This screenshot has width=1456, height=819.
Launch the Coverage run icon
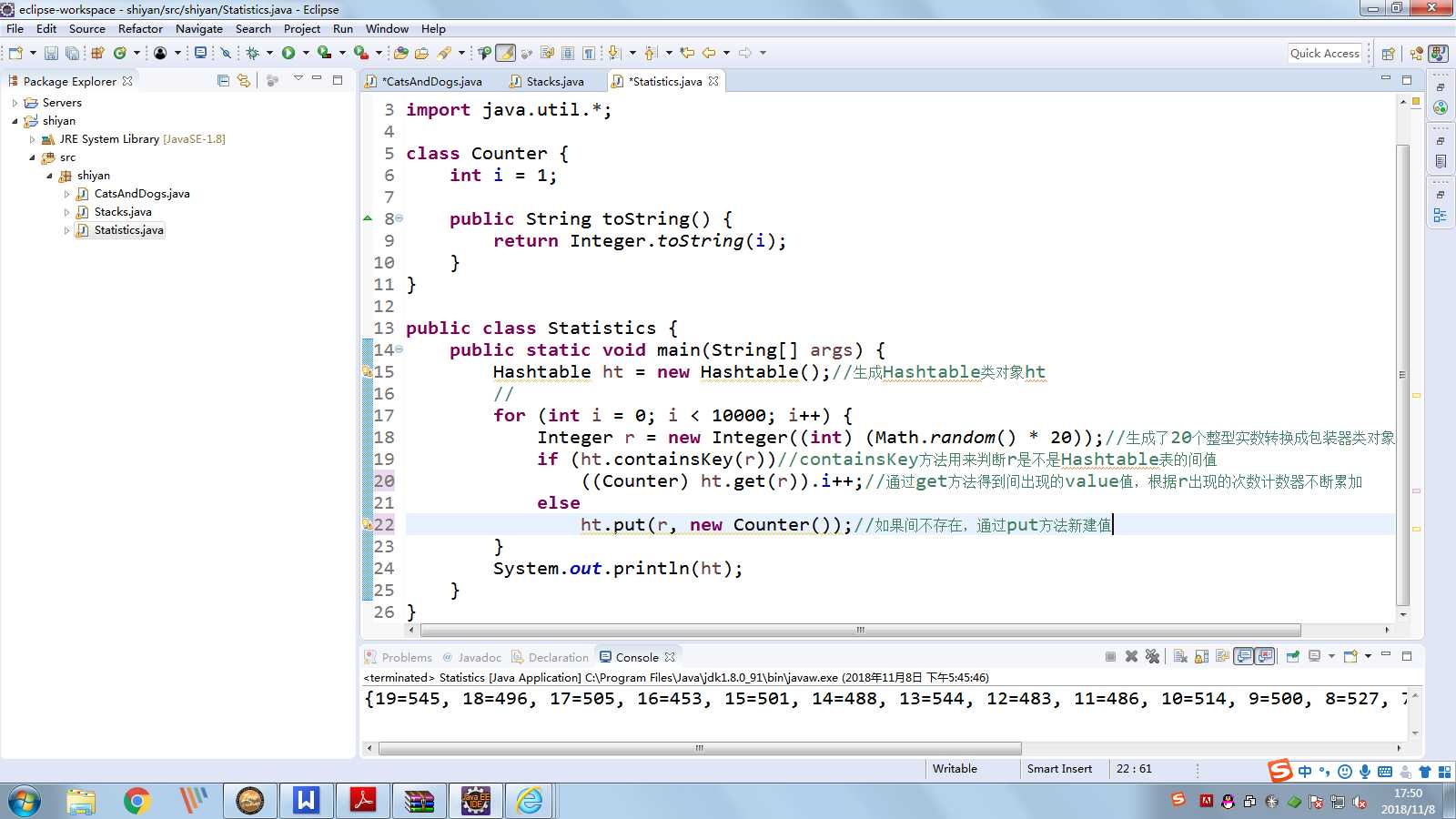pos(323,53)
